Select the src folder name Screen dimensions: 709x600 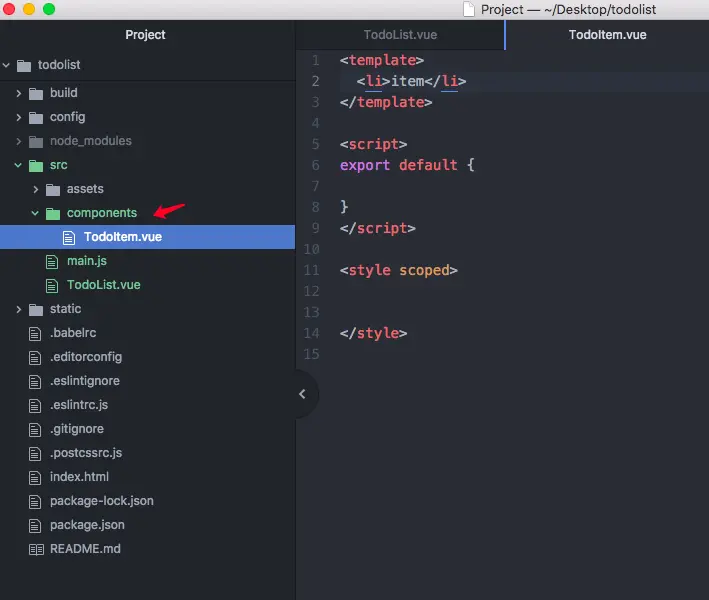(x=58, y=165)
